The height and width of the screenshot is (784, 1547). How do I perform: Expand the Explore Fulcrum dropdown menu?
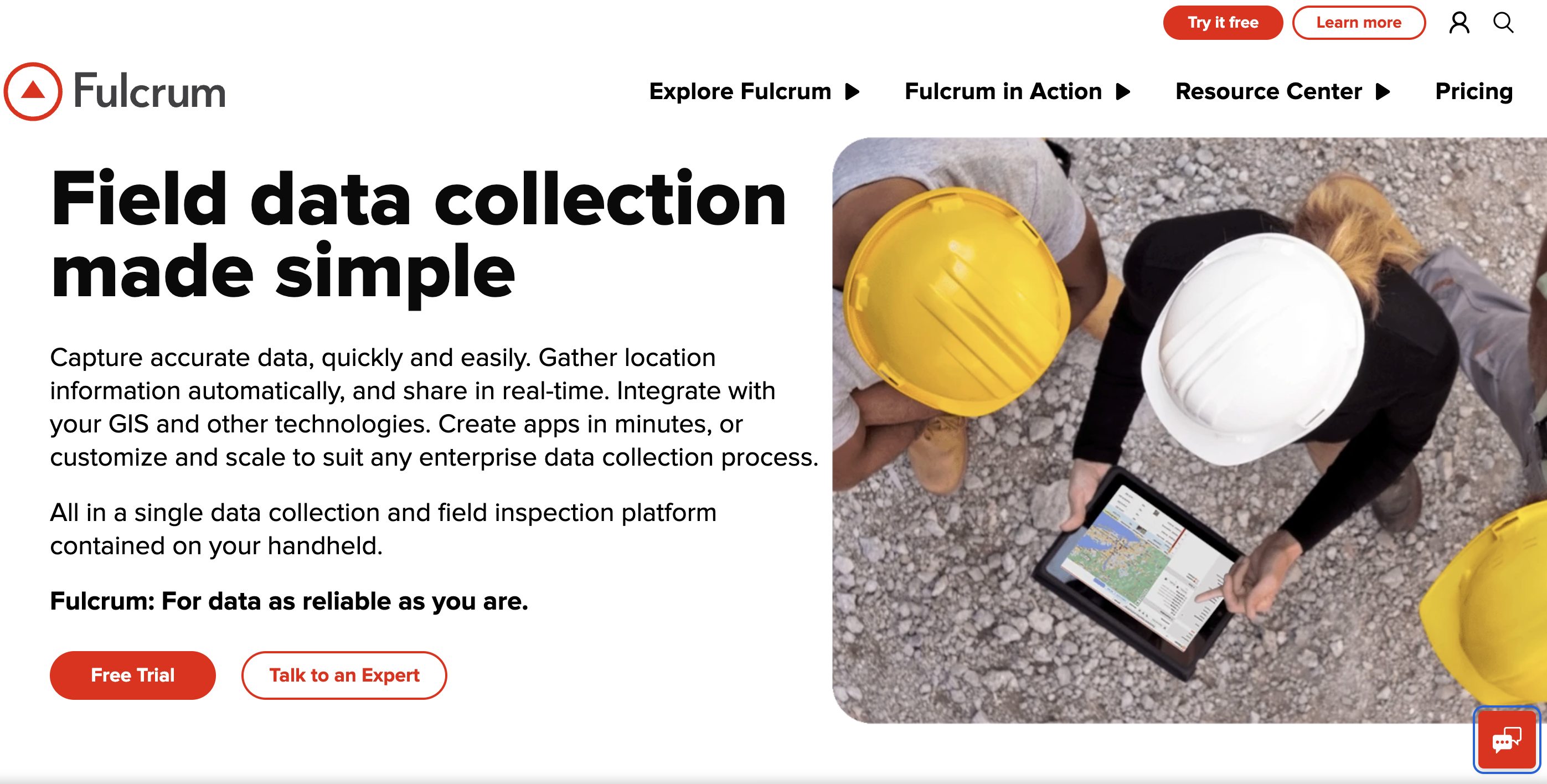pos(754,90)
